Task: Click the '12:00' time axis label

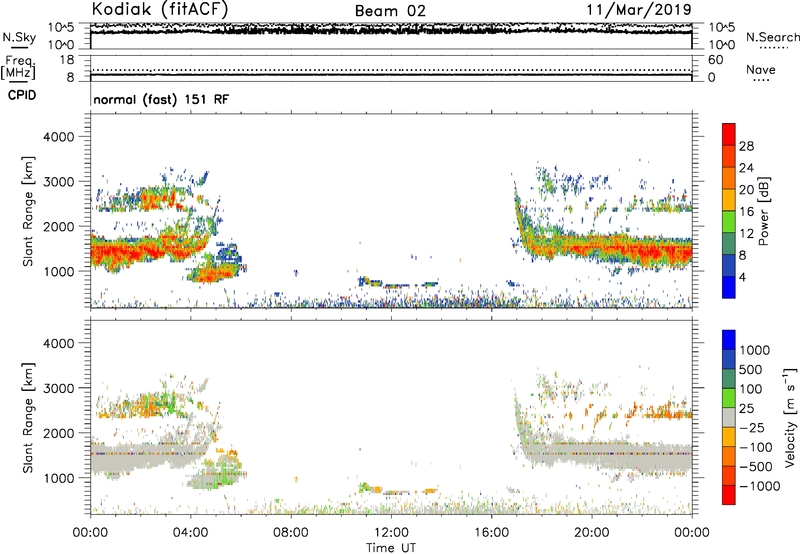Action: (x=391, y=533)
